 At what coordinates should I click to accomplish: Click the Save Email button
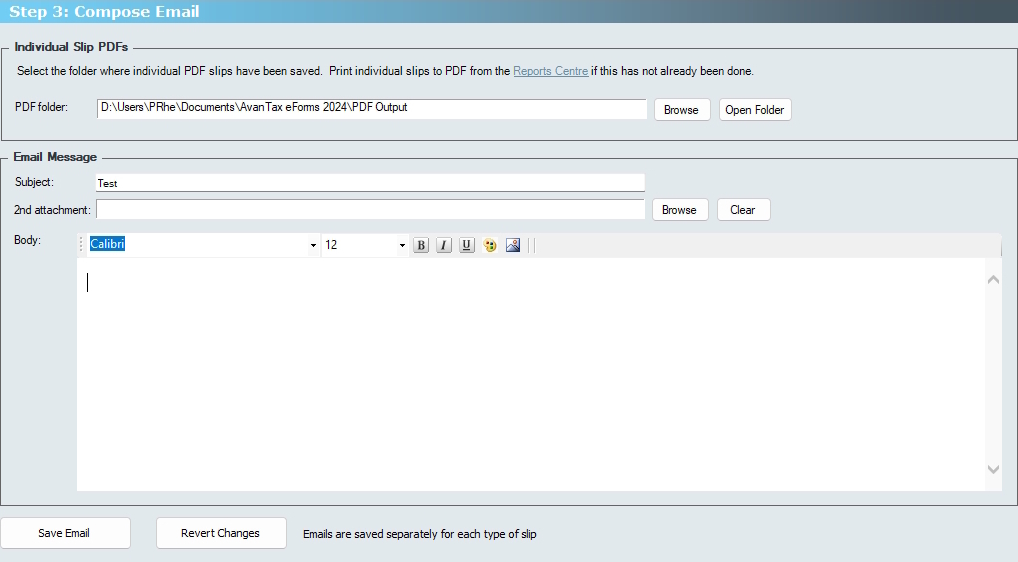[65, 533]
